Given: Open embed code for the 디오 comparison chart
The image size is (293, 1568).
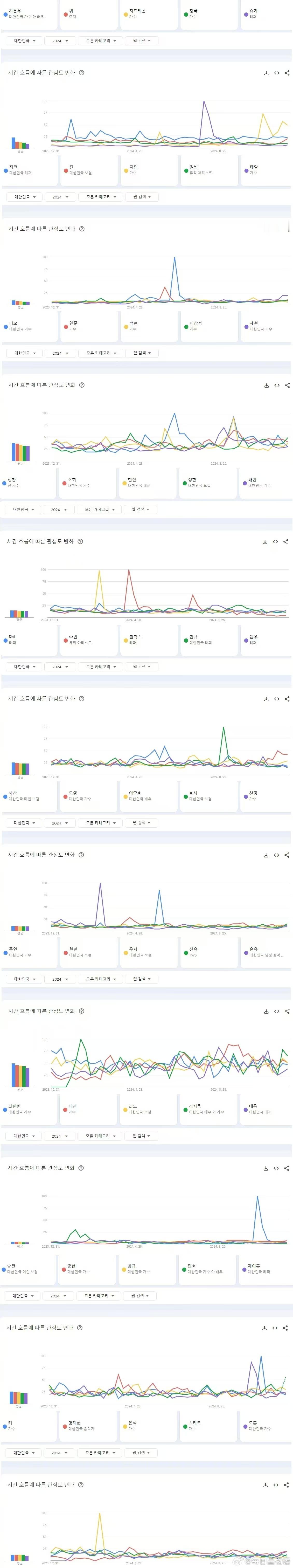Looking at the screenshot, I should click(277, 385).
